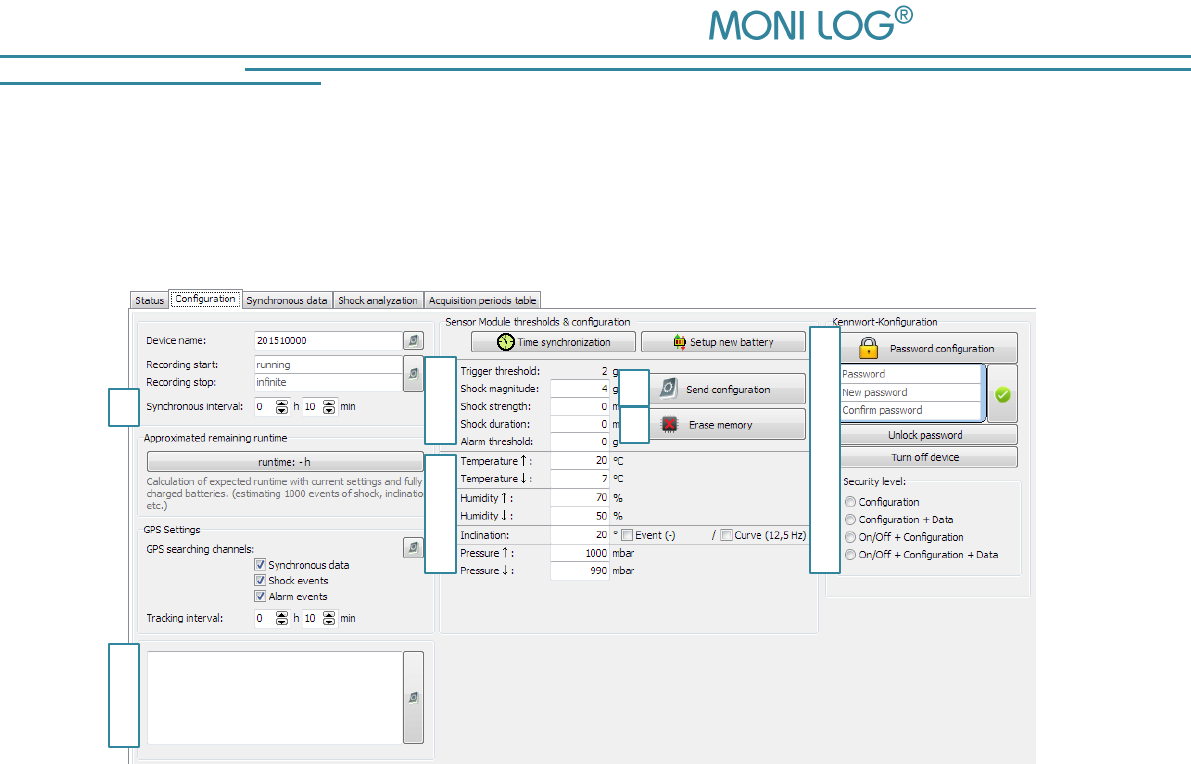
Task: Click the apply icon beside the large empty text box
Action: pyautogui.click(x=413, y=697)
